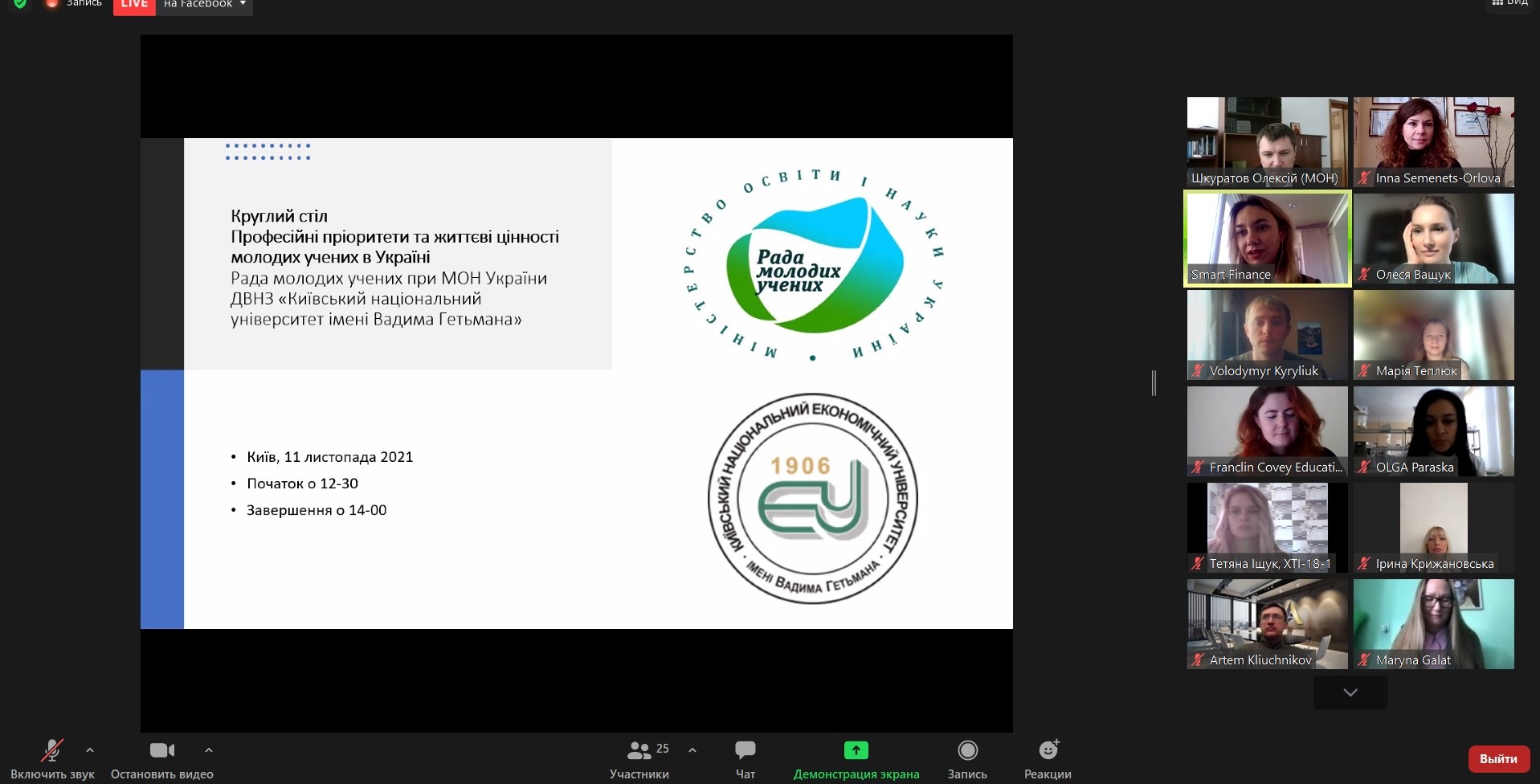The width and height of the screenshot is (1540, 784).
Task: Select the Artem Kliuchnikov video tile
Action: pos(1267,623)
